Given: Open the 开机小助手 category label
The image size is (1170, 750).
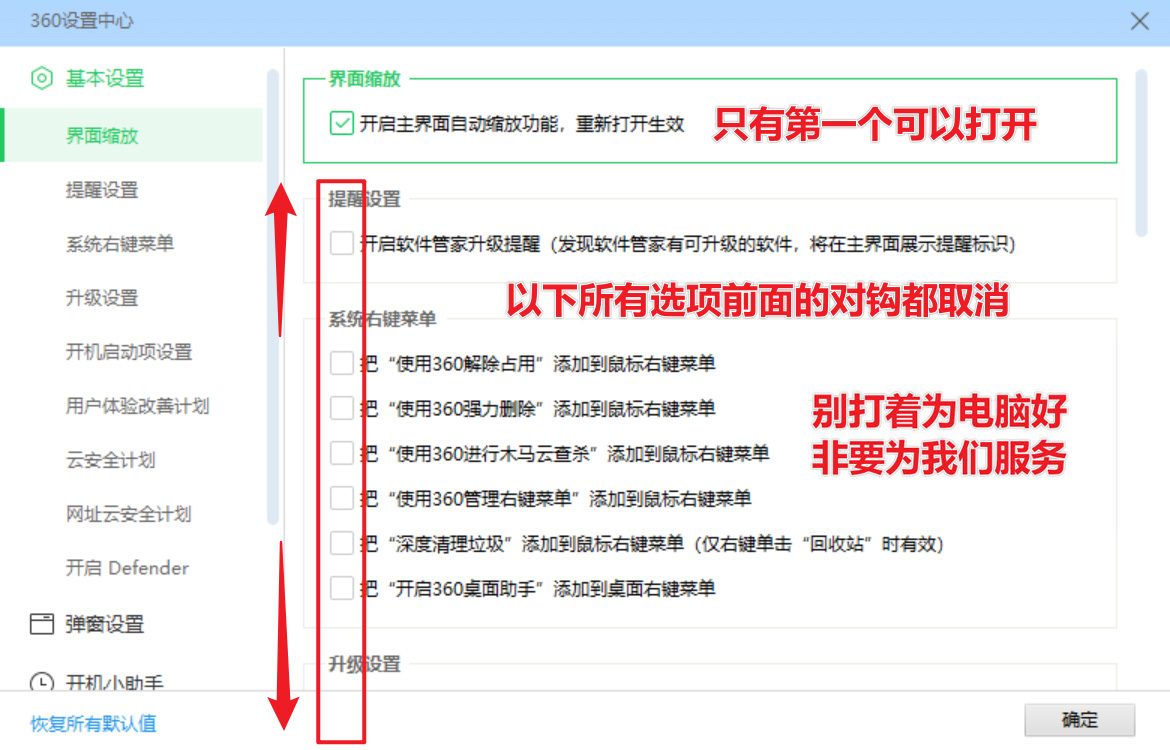Looking at the screenshot, I should click(114, 682).
